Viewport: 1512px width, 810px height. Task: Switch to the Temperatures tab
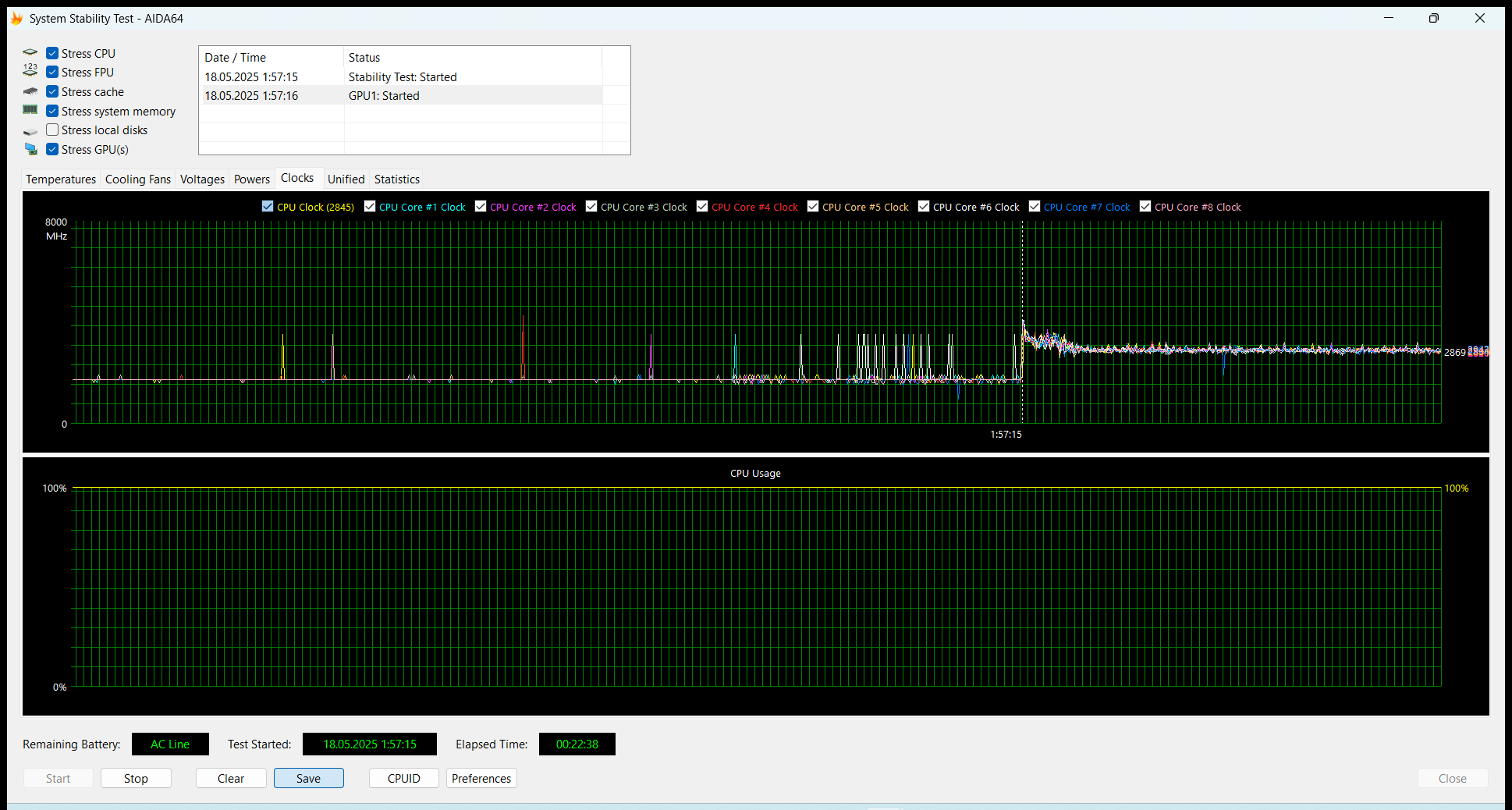(x=61, y=179)
